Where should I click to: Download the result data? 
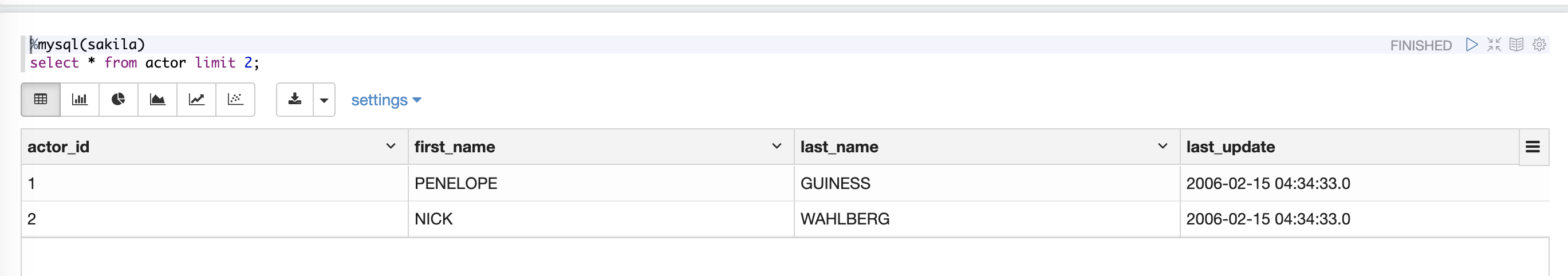click(296, 99)
